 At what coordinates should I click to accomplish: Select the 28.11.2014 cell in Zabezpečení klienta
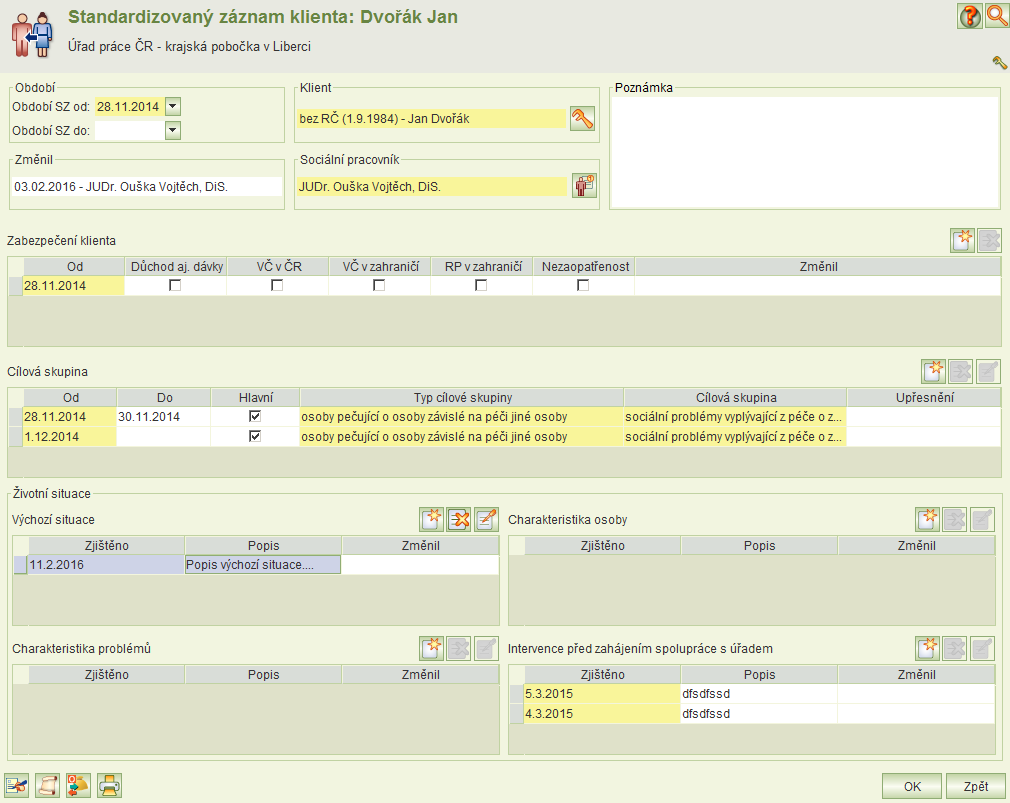point(73,286)
